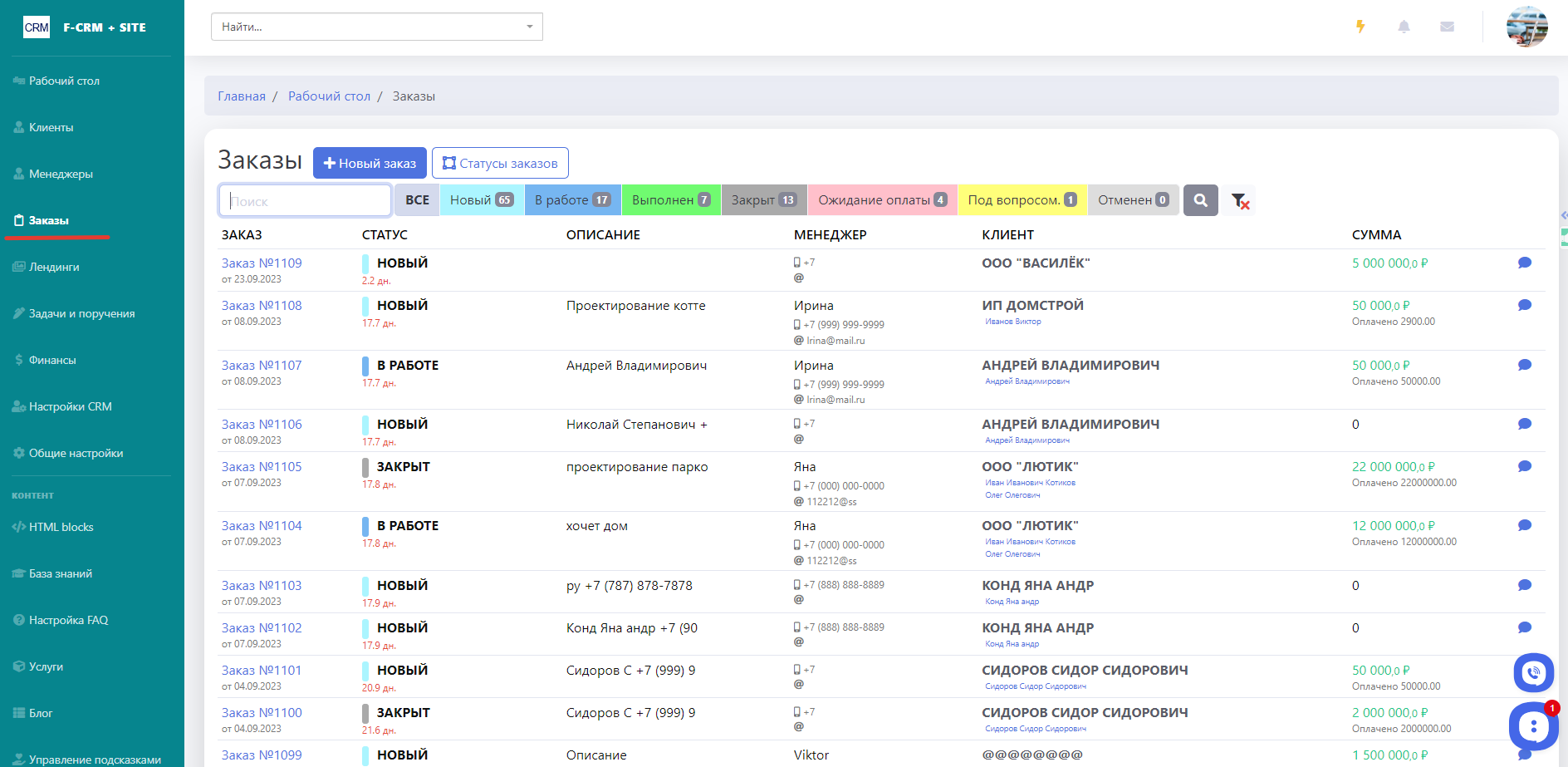Show orders with 'Ожидание оплаты' status
Image resolution: width=1568 pixels, height=767 pixels.
pos(882,200)
